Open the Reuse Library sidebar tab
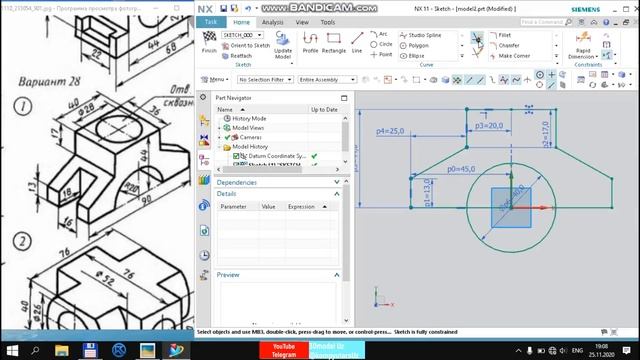Viewport: 640px width, 360px height. pos(204,180)
